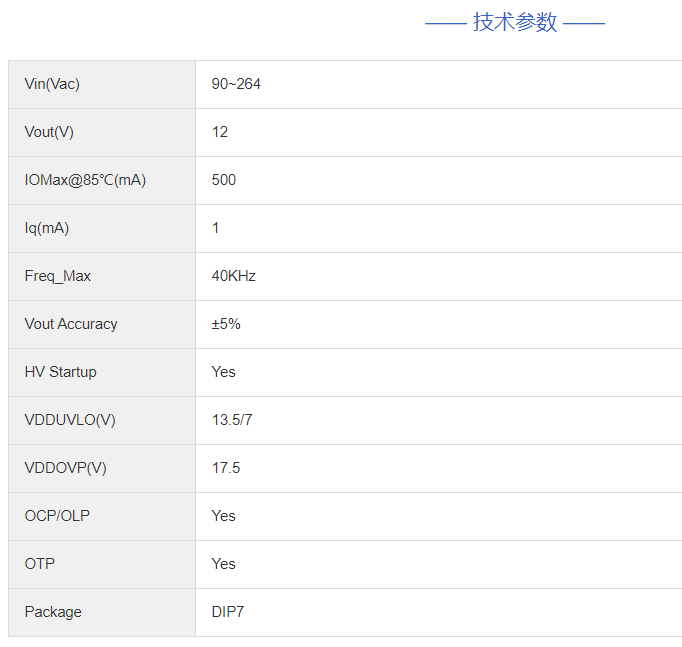Select the 40KHz frequency value
This screenshot has height=647, width=682.
pos(234,276)
